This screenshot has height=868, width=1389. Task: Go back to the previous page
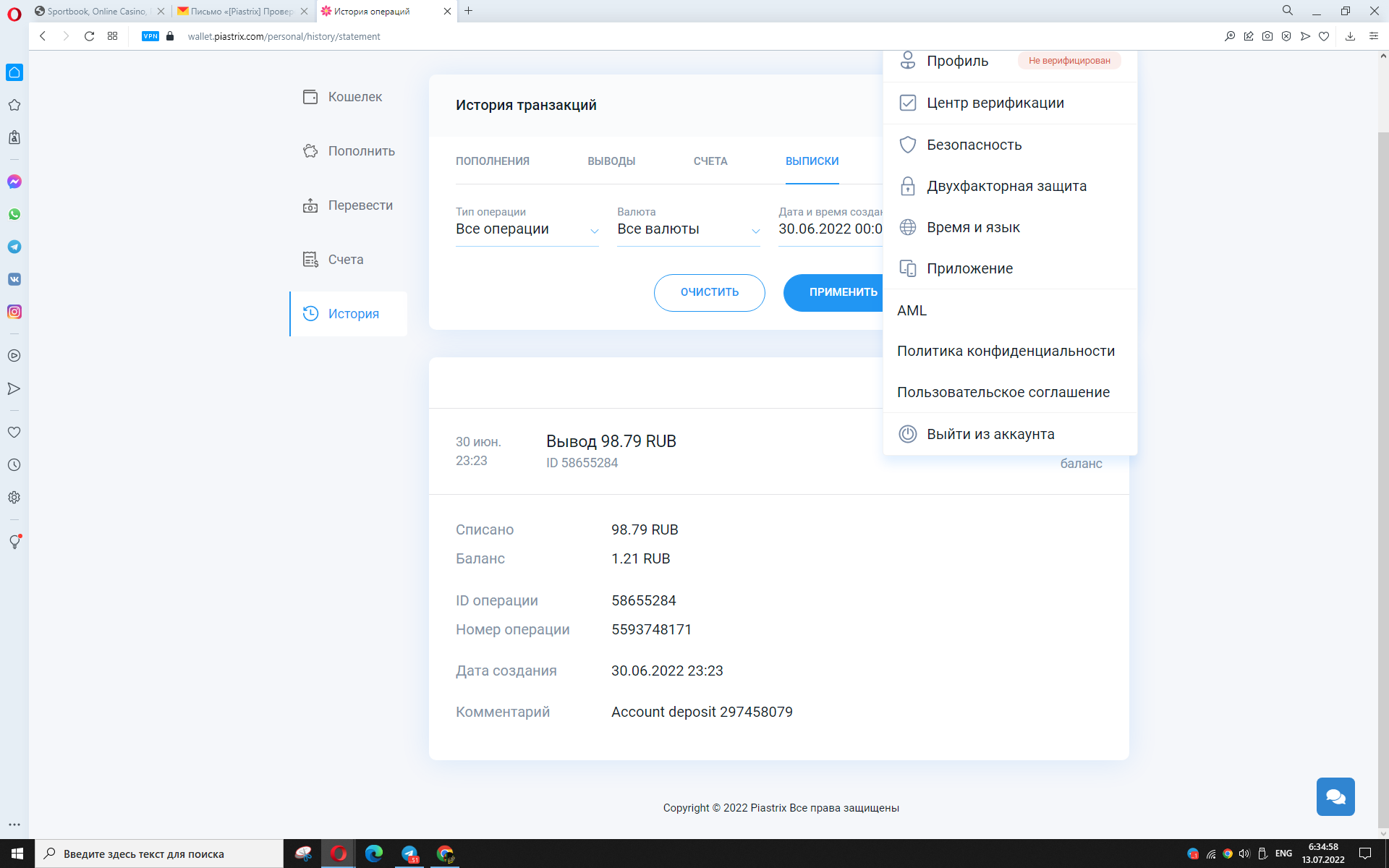click(x=43, y=36)
